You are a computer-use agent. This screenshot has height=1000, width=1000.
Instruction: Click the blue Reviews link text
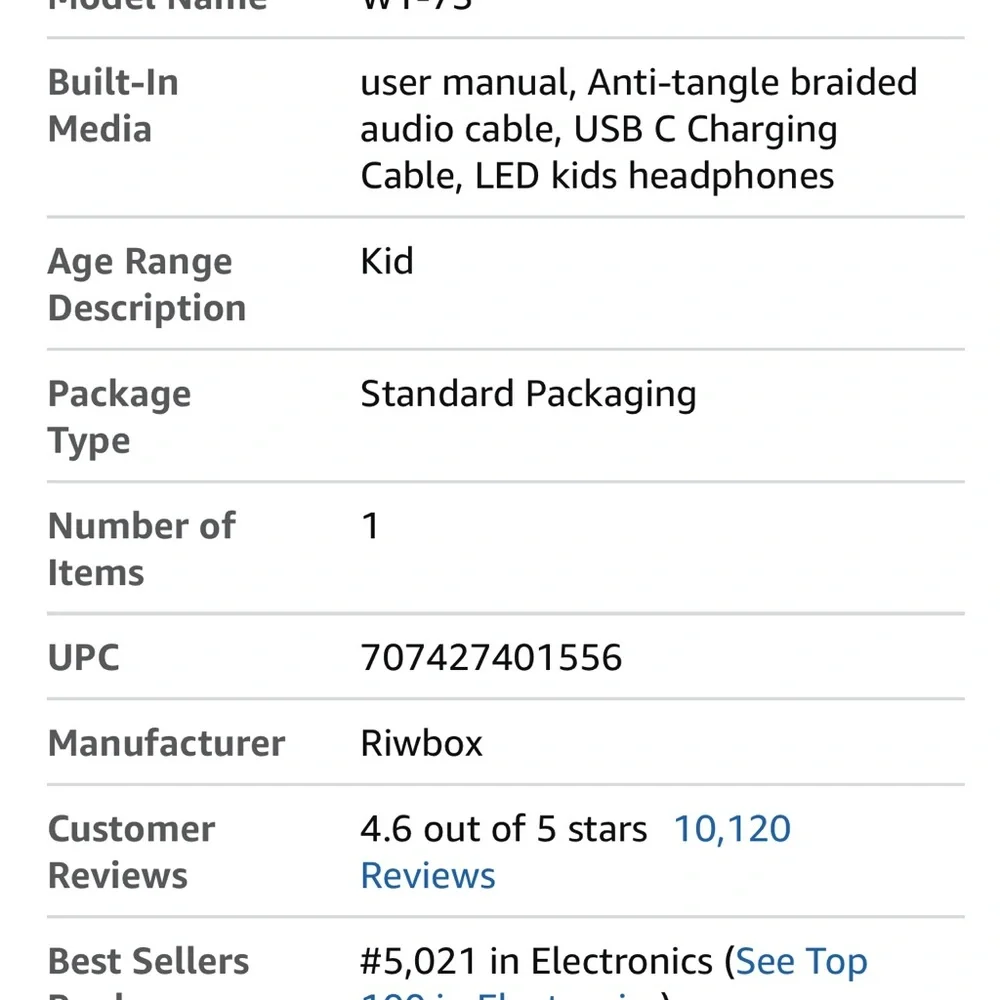pyautogui.click(x=428, y=875)
